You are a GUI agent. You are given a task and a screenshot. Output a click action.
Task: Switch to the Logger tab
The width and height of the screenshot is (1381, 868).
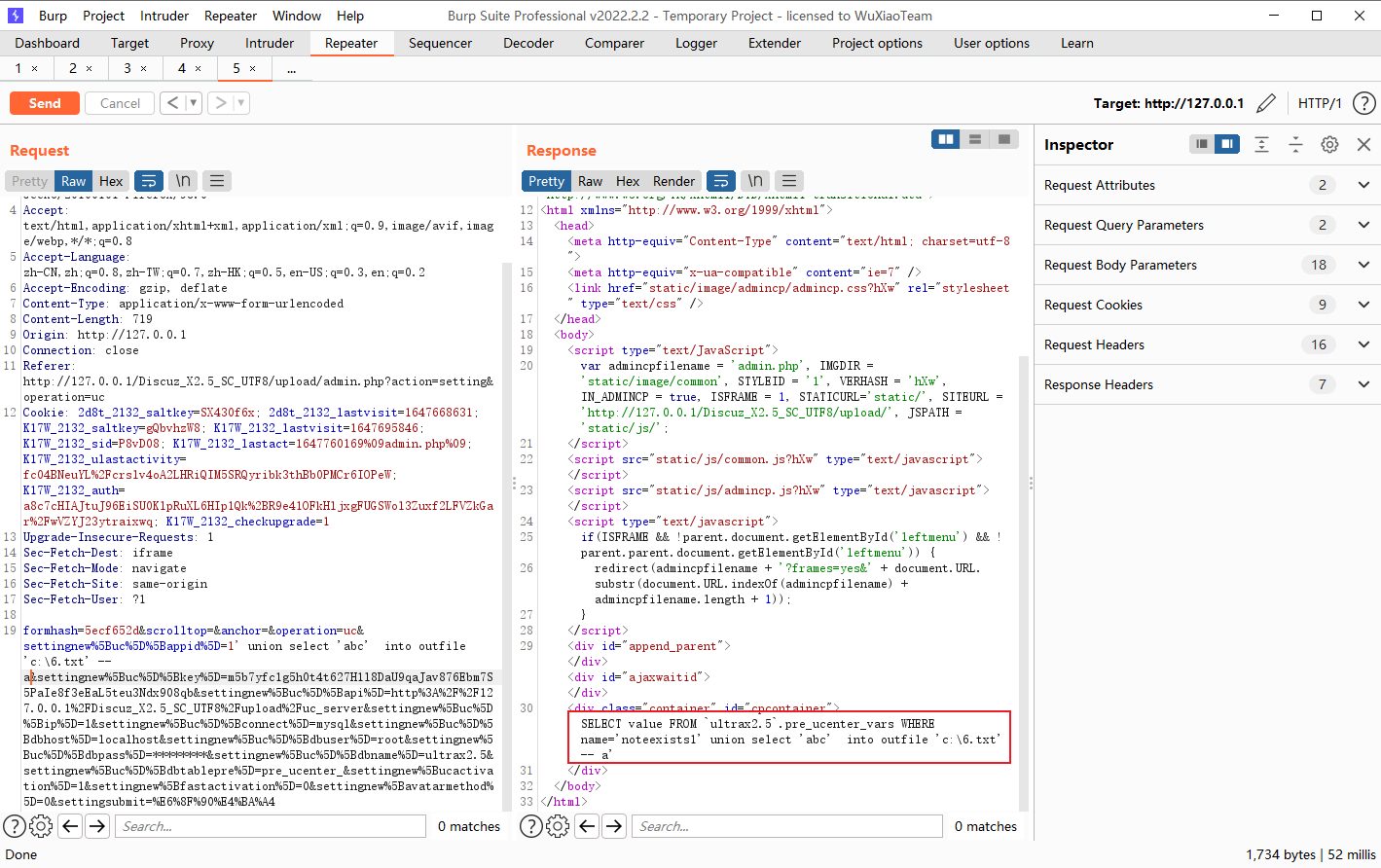(696, 43)
